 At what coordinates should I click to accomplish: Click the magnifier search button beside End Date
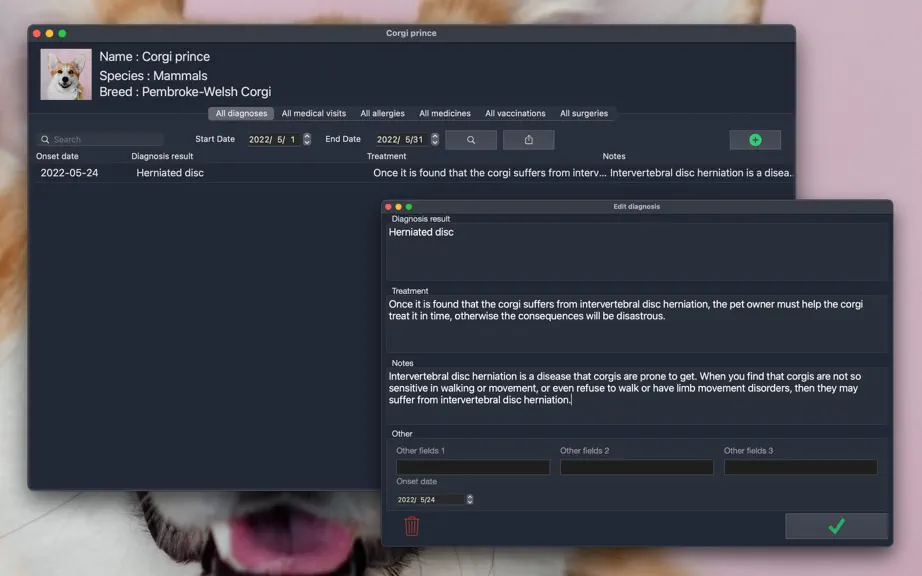(x=470, y=140)
